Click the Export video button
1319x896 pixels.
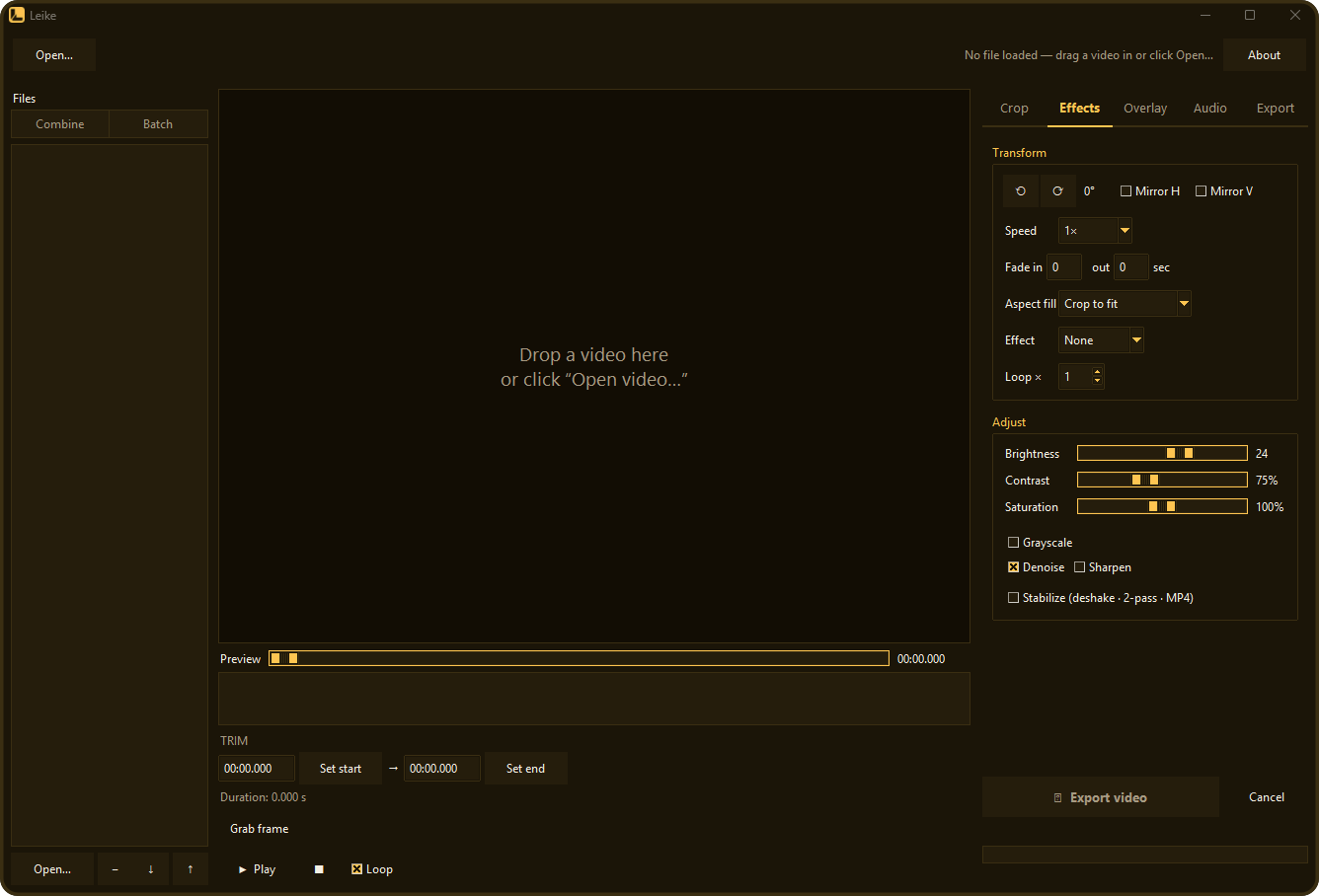1101,797
